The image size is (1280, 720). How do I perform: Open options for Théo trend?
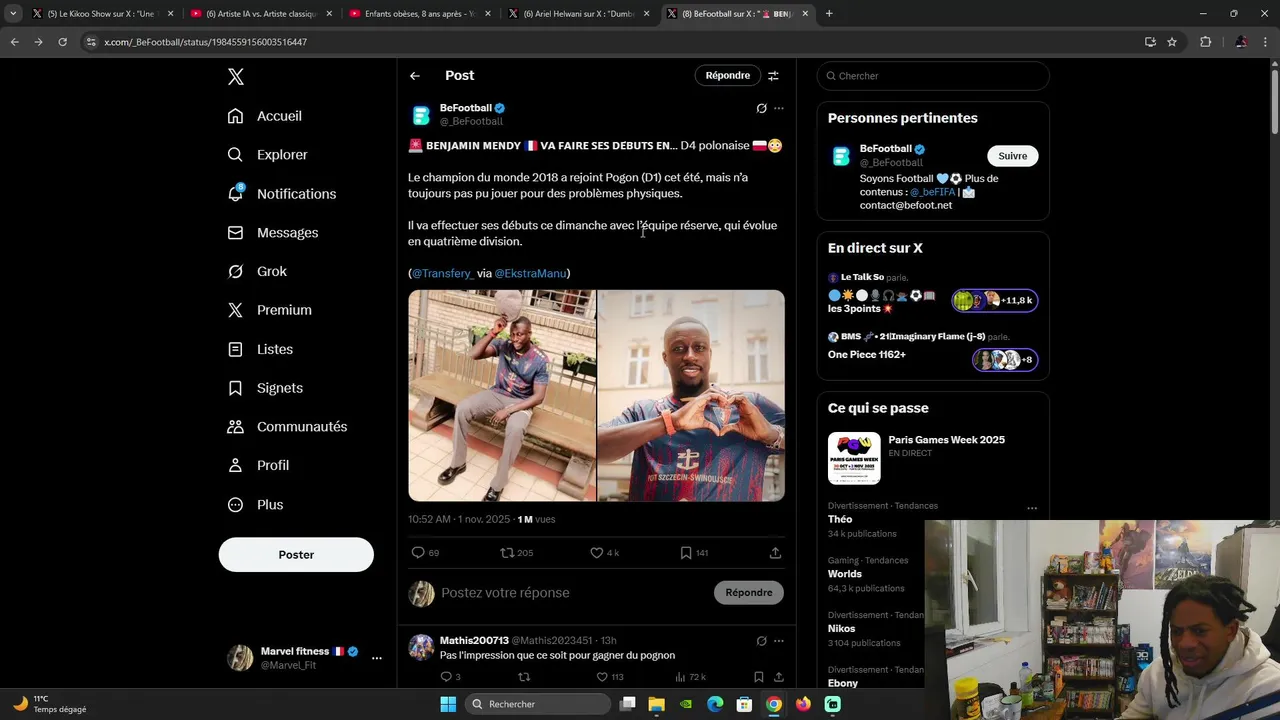pyautogui.click(x=1032, y=508)
